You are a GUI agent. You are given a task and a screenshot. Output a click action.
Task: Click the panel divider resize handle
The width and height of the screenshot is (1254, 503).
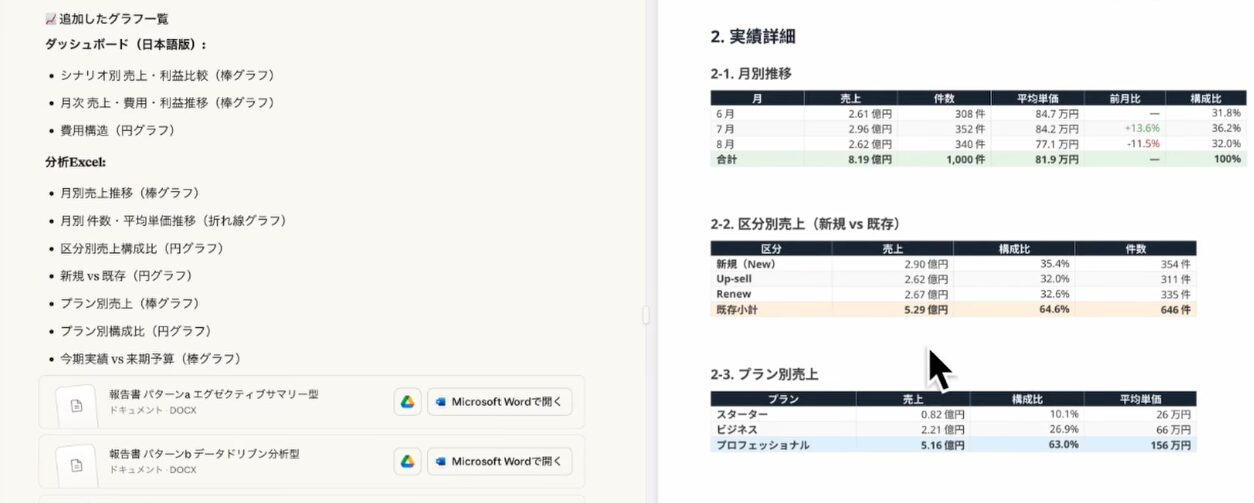pos(646,314)
